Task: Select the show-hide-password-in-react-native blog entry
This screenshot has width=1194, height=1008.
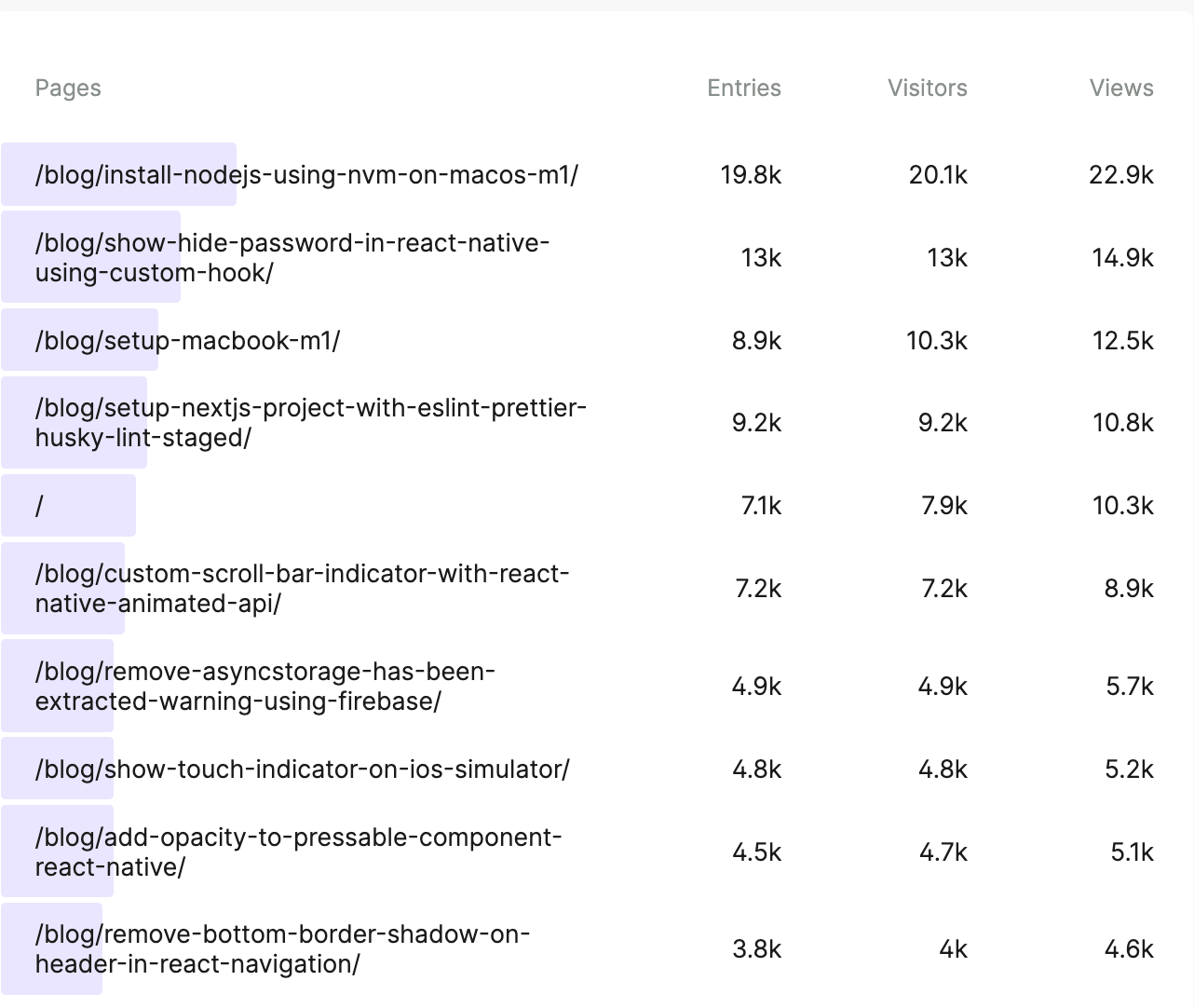Action: [x=292, y=257]
